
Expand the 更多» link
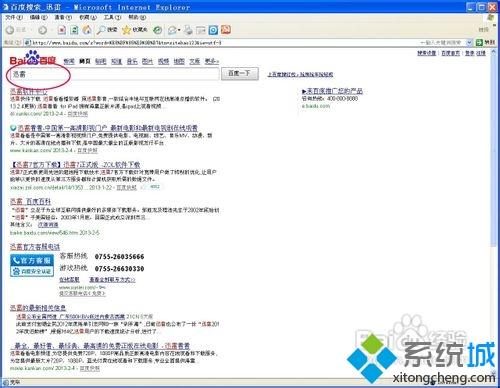(212, 61)
